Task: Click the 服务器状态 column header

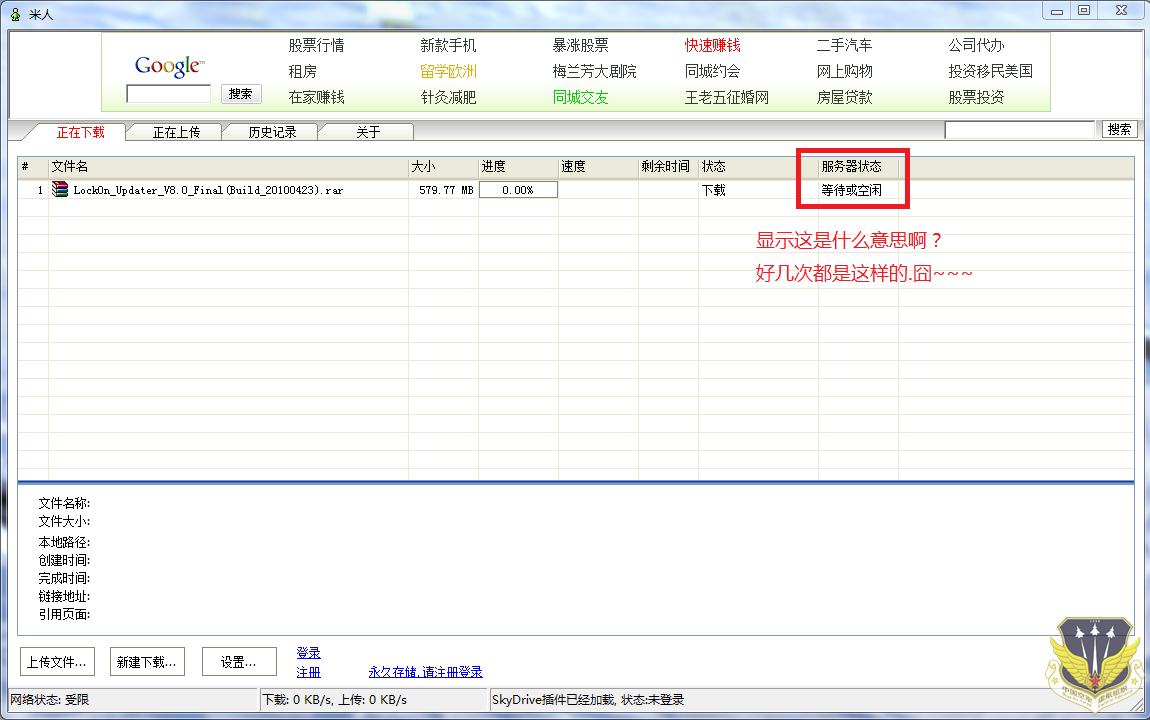Action: coord(851,166)
